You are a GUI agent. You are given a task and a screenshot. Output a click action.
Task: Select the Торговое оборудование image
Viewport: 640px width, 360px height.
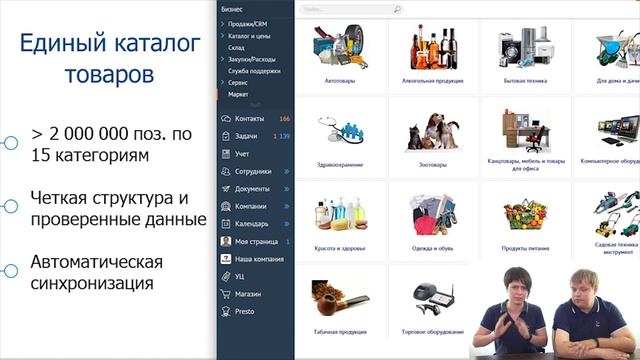tap(433, 299)
